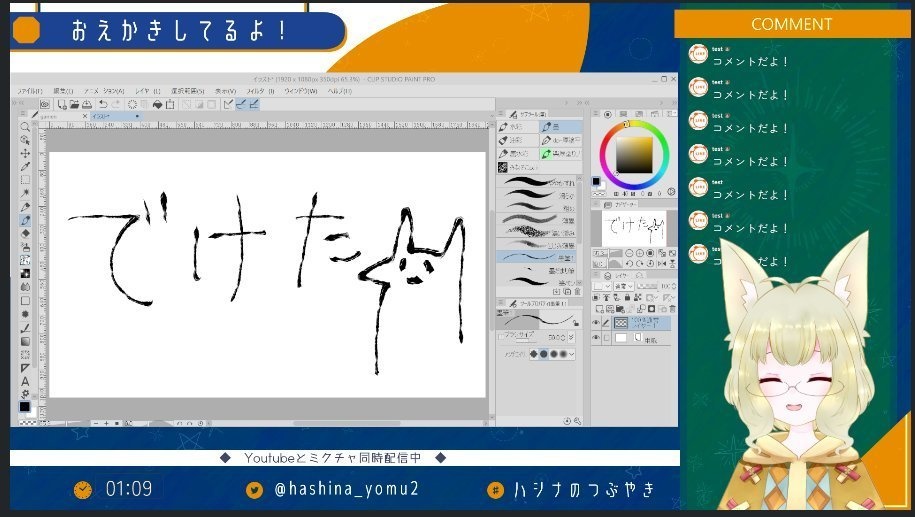This screenshot has height=517, width=915.
Task: Toggle visibility eye of the paper layer
Action: pyautogui.click(x=596, y=338)
